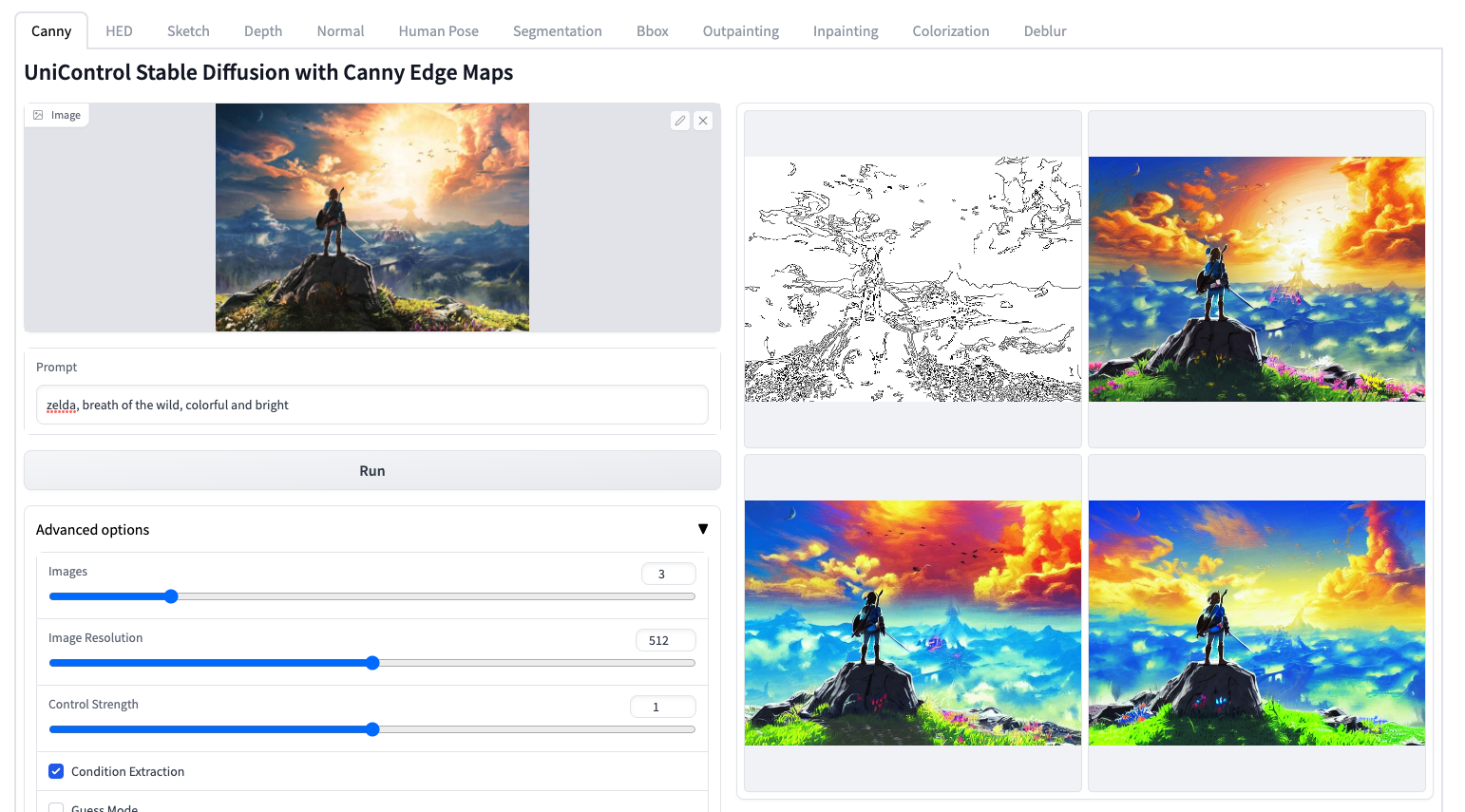Select the Inpainting tab
Viewport: 1465px width, 812px height.
845,31
